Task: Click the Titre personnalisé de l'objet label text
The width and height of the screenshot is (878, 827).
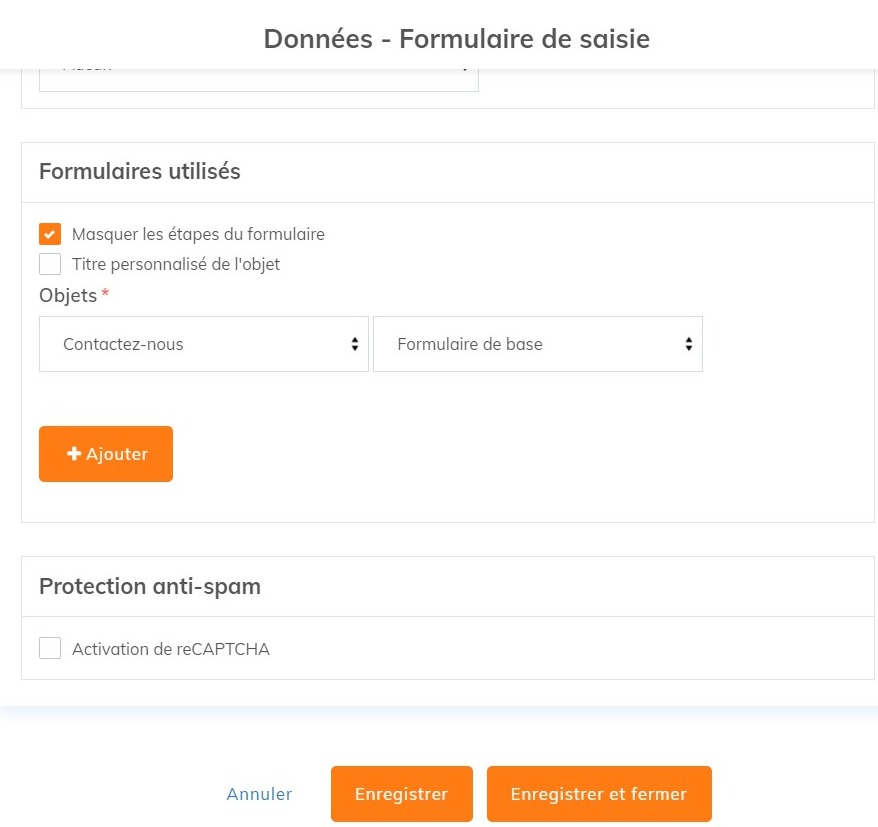Action: (x=176, y=265)
